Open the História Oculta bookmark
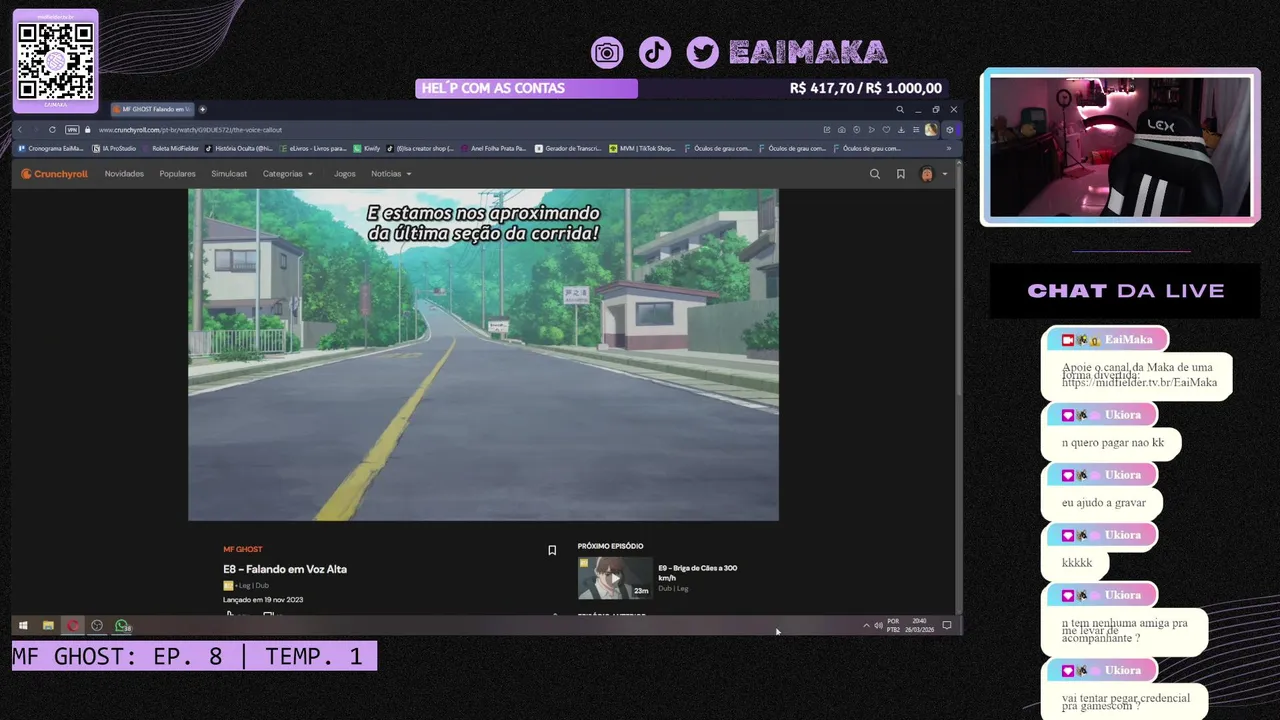 [239, 148]
